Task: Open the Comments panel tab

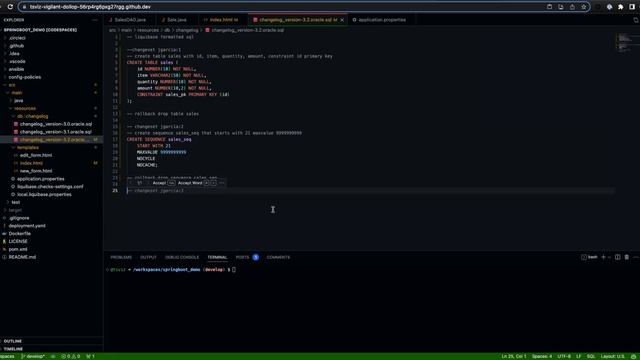Action: pos(278,257)
